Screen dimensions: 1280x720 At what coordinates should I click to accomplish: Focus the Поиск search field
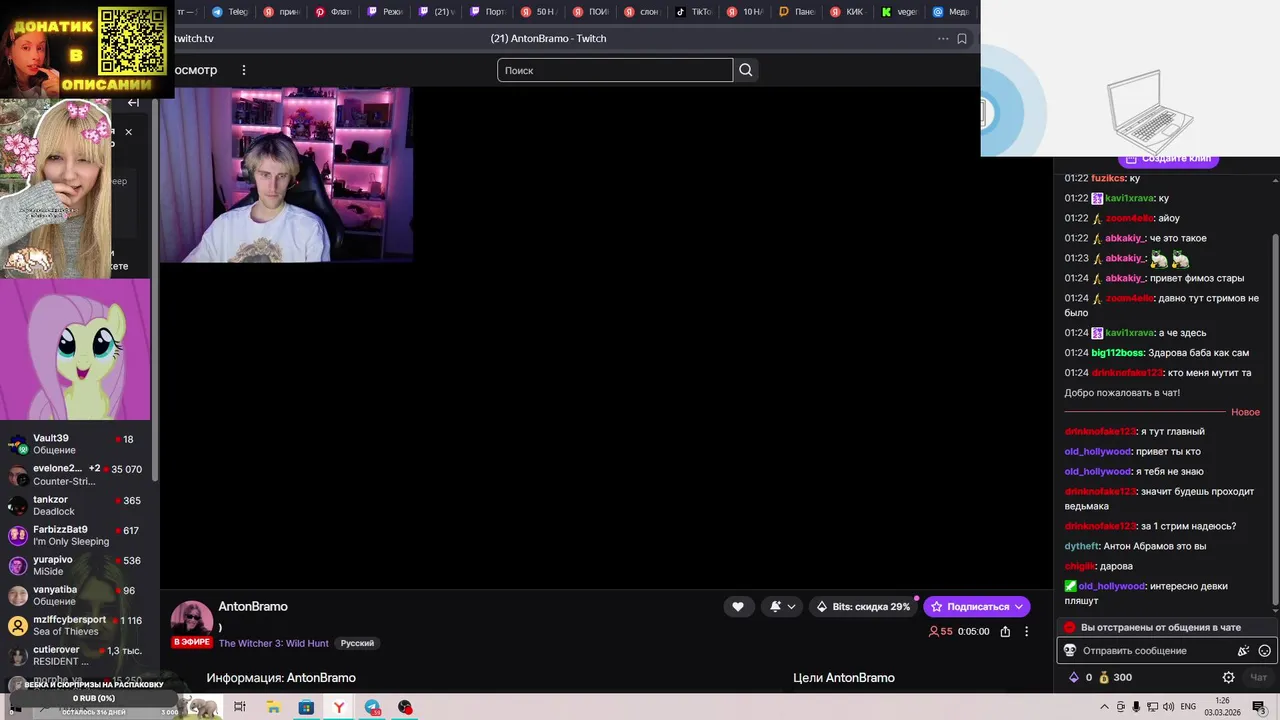pos(615,70)
